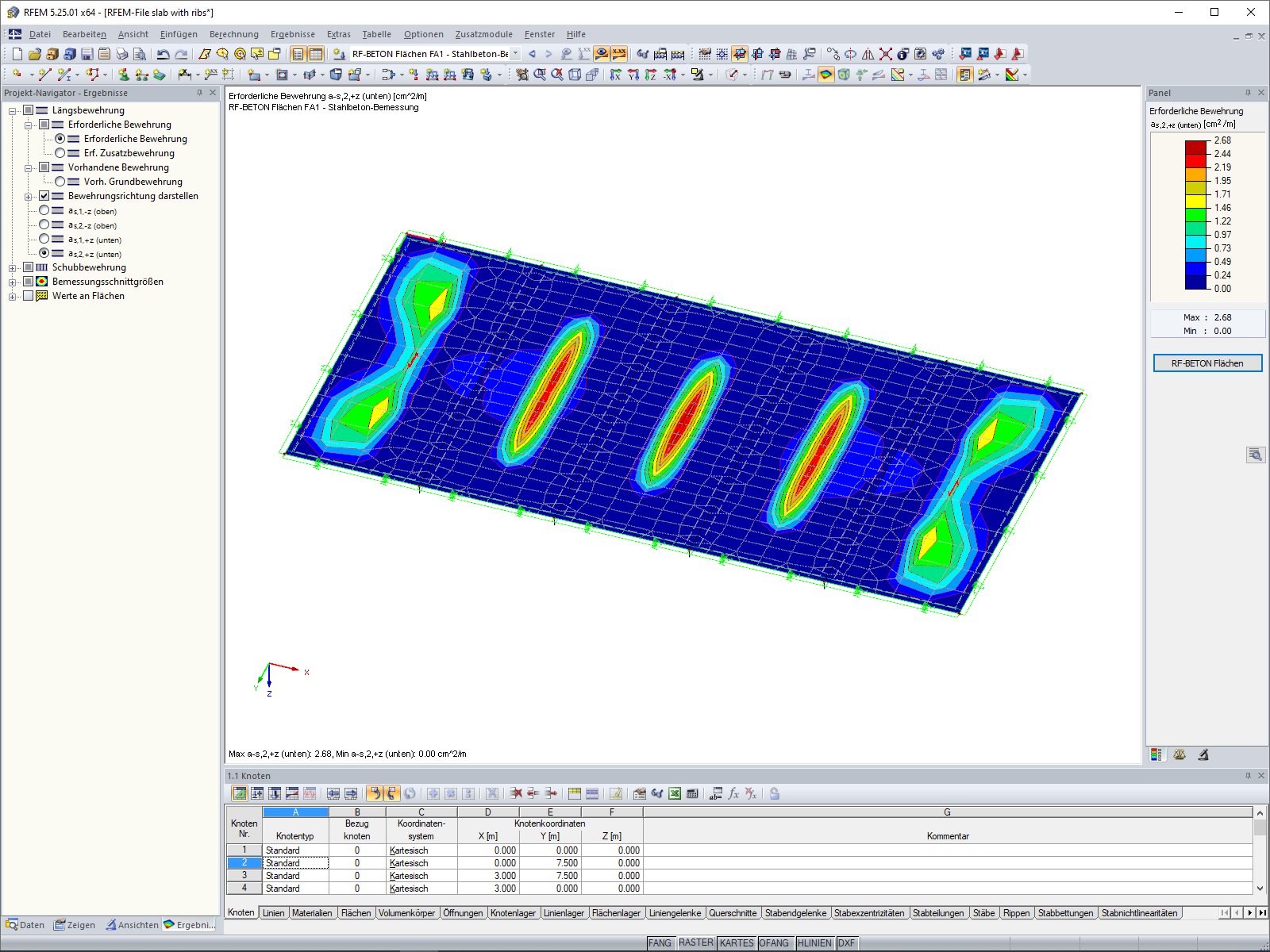Open the color palette settings icon
Viewport: 1270px width, 952px height.
tap(1012, 75)
